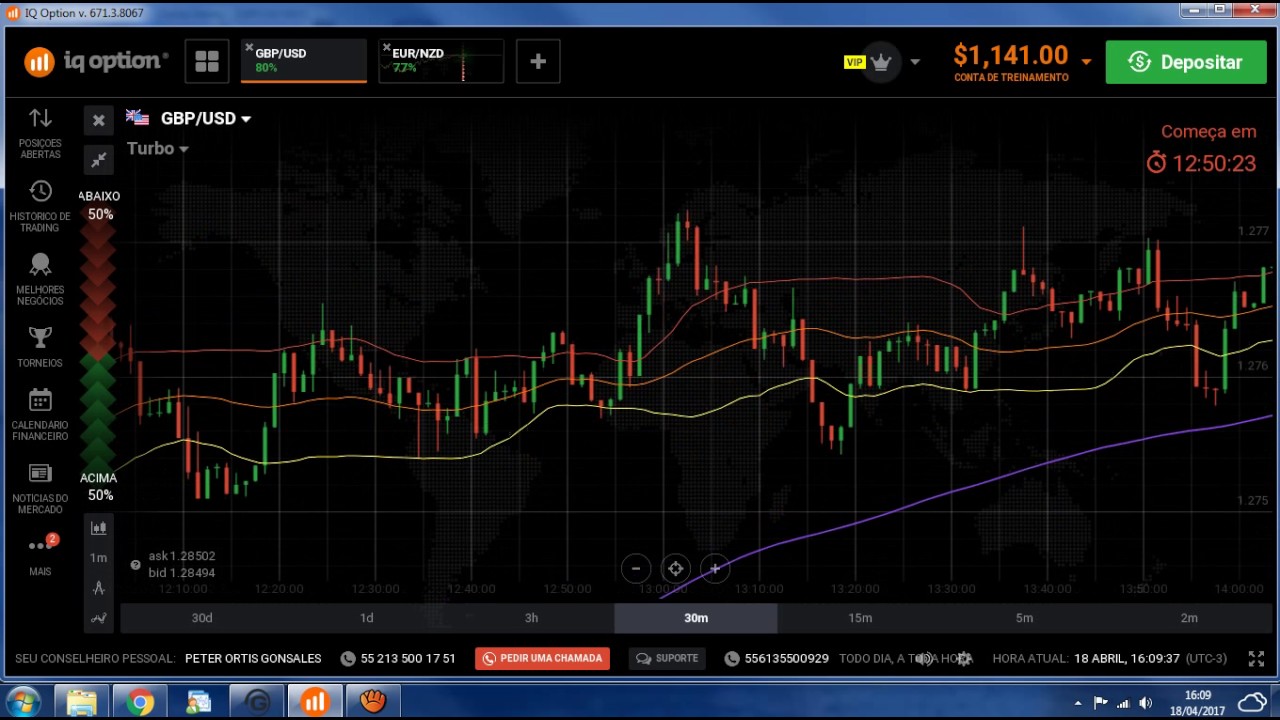Open Google Chrome from taskbar
This screenshot has width=1280, height=720.
click(x=140, y=702)
